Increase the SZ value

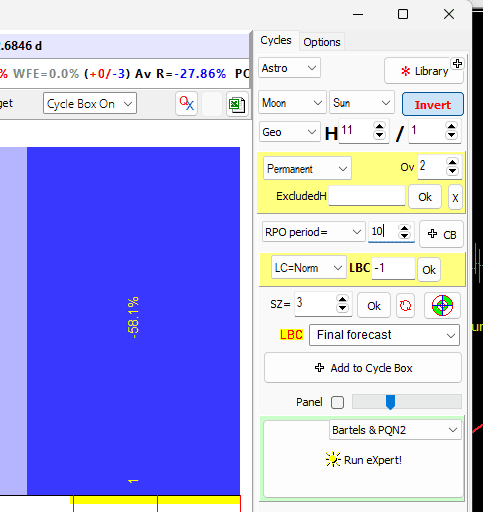click(342, 299)
